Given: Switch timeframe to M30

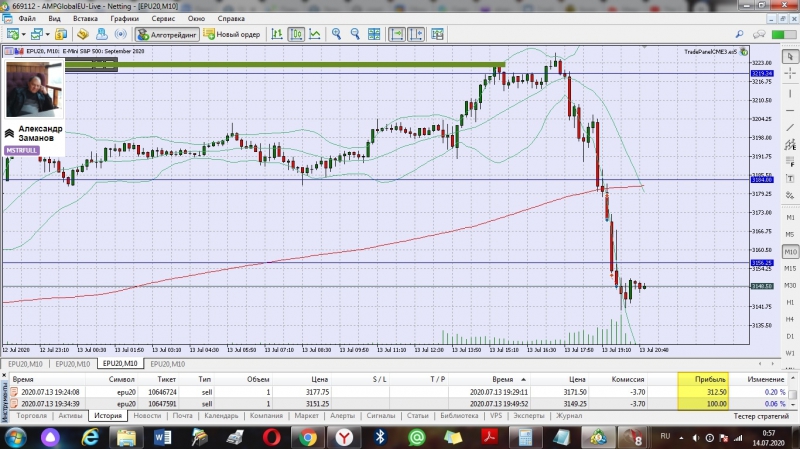Looking at the screenshot, I should click(x=790, y=285).
